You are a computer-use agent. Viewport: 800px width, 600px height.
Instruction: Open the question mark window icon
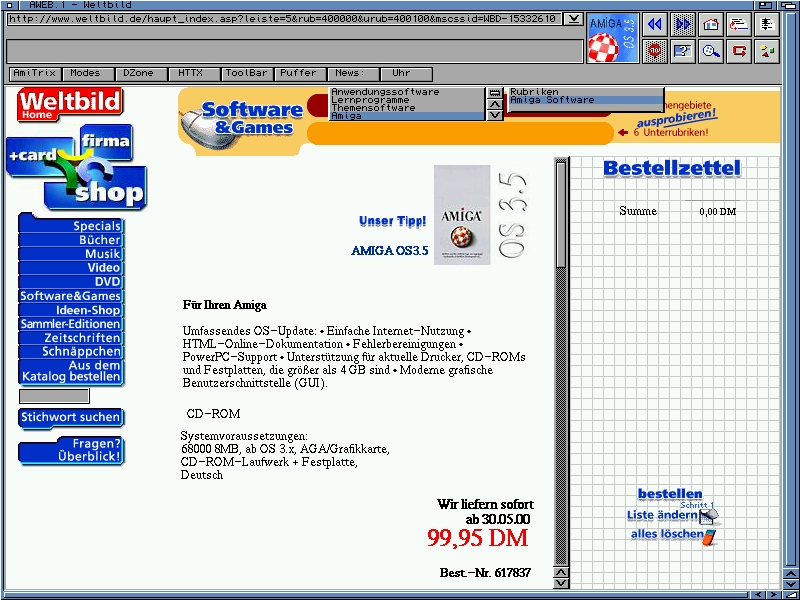pos(683,51)
